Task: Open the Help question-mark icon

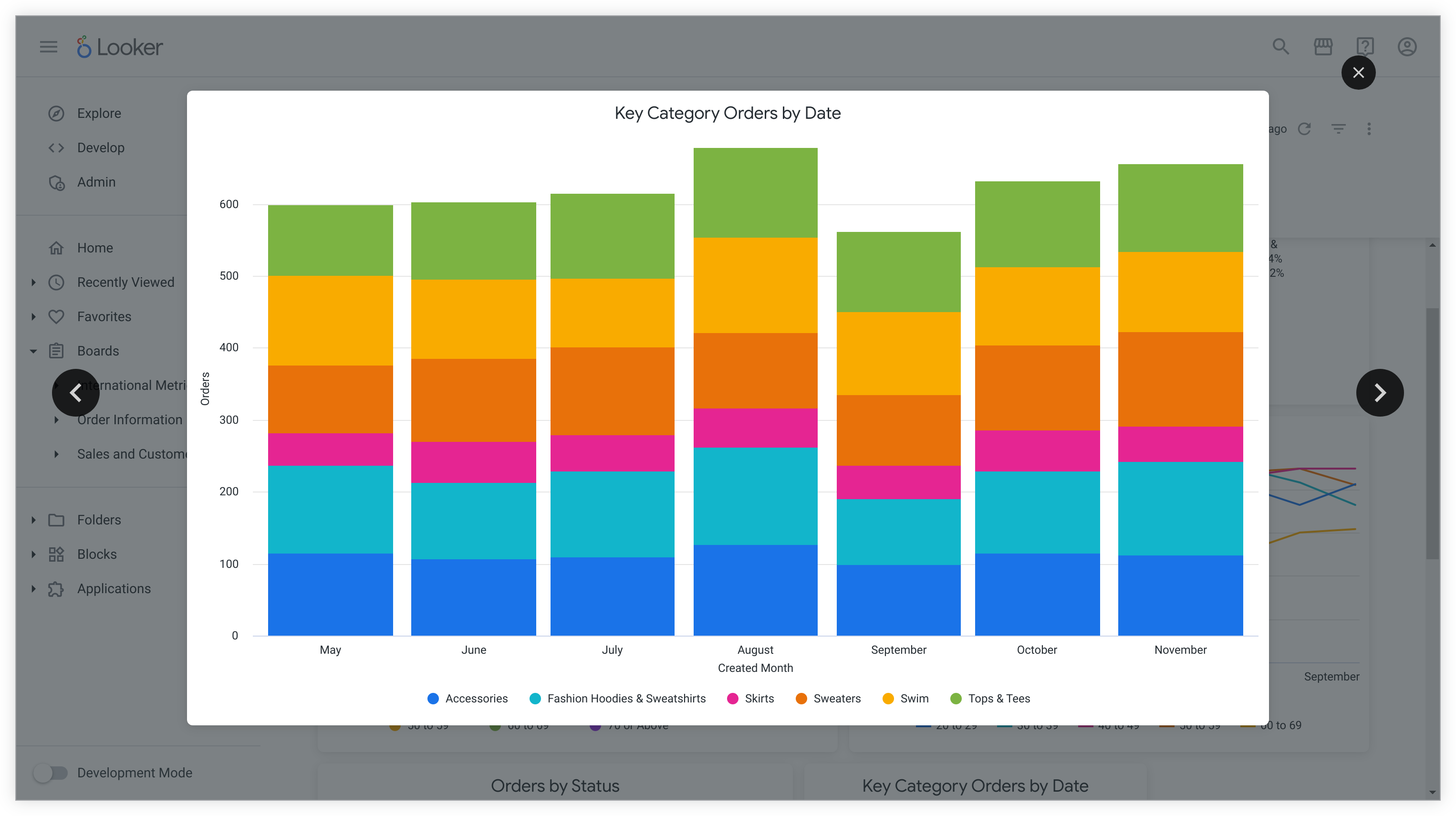Action: coord(1365,47)
